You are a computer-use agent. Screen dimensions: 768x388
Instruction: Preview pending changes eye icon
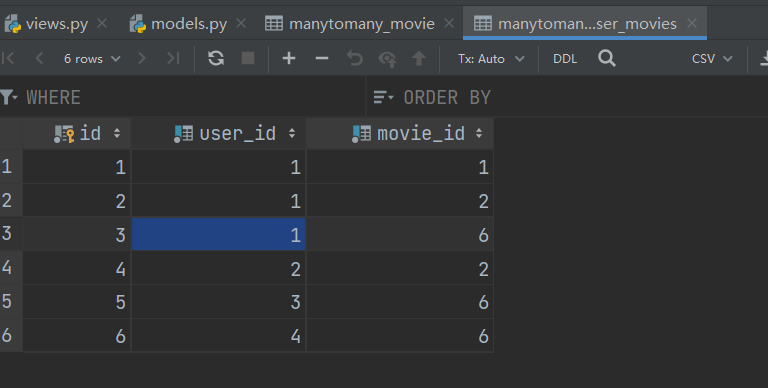(387, 59)
